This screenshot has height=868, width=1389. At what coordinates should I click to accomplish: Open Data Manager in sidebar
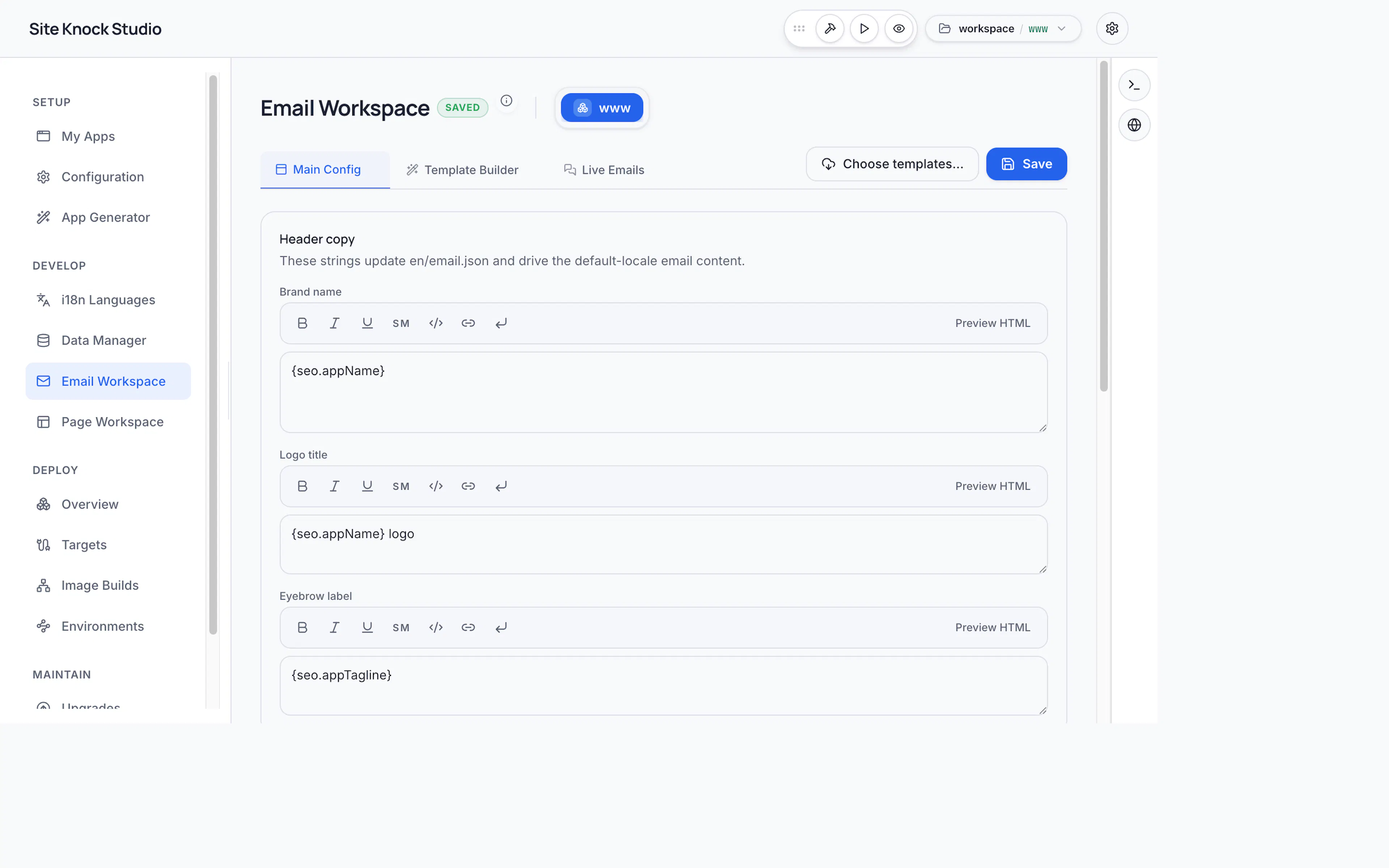(x=108, y=340)
